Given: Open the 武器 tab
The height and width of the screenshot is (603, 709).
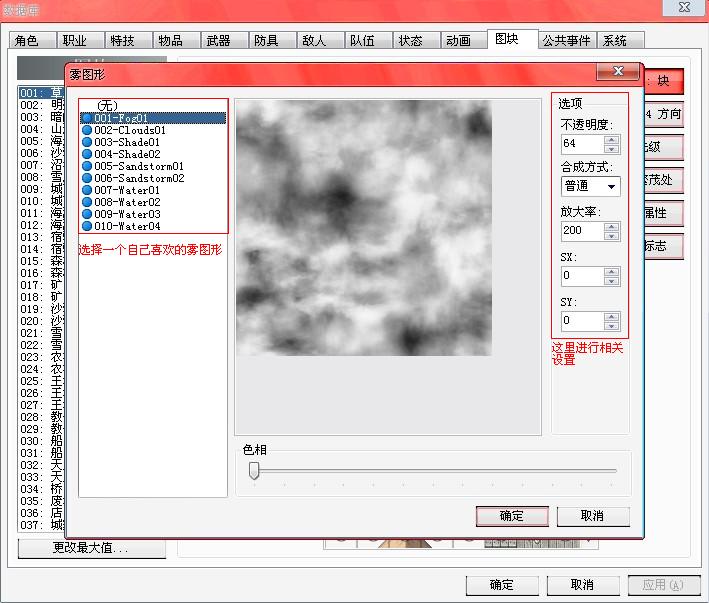Looking at the screenshot, I should [224, 41].
